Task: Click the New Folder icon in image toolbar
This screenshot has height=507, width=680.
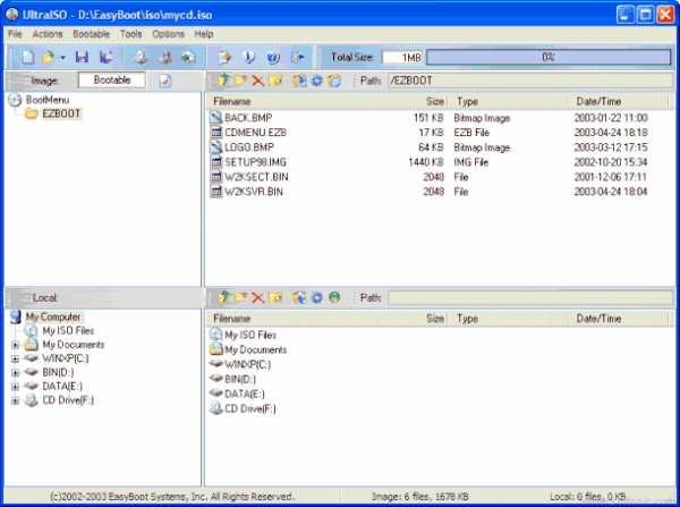Action: pyautogui.click(x=240, y=80)
